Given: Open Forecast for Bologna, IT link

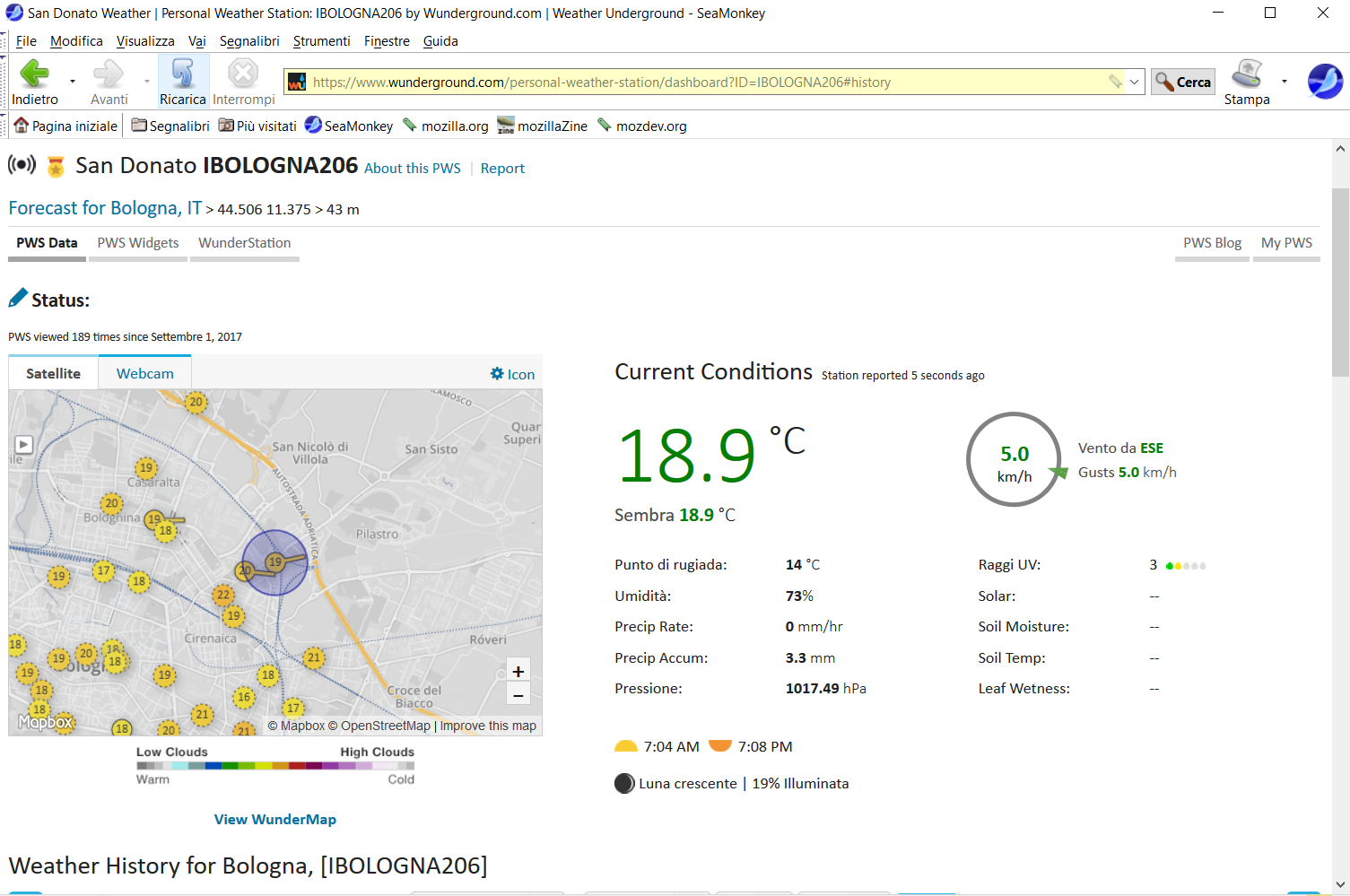Looking at the screenshot, I should click(105, 208).
